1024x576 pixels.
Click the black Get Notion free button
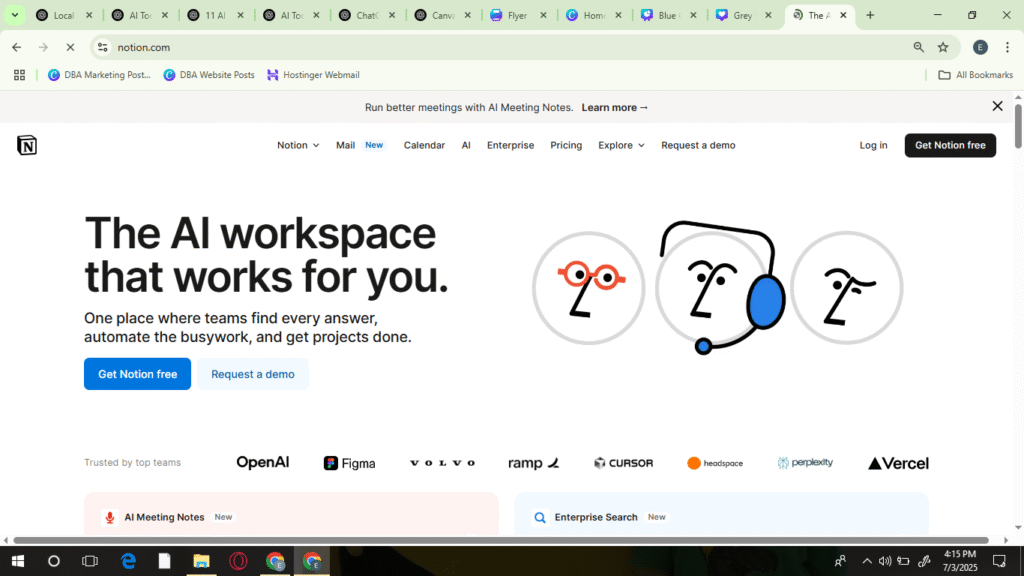(950, 145)
